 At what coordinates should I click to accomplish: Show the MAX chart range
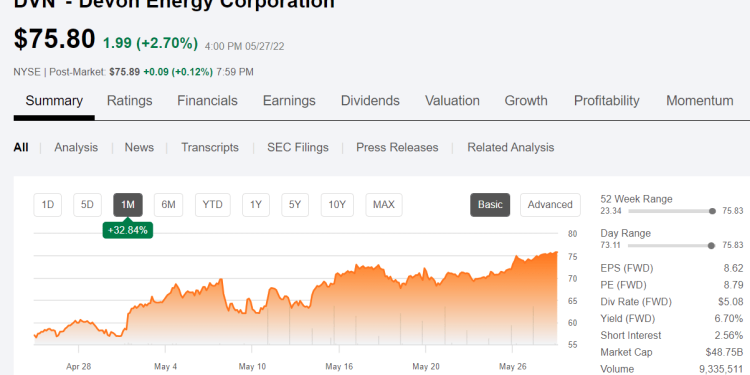pyautogui.click(x=384, y=205)
